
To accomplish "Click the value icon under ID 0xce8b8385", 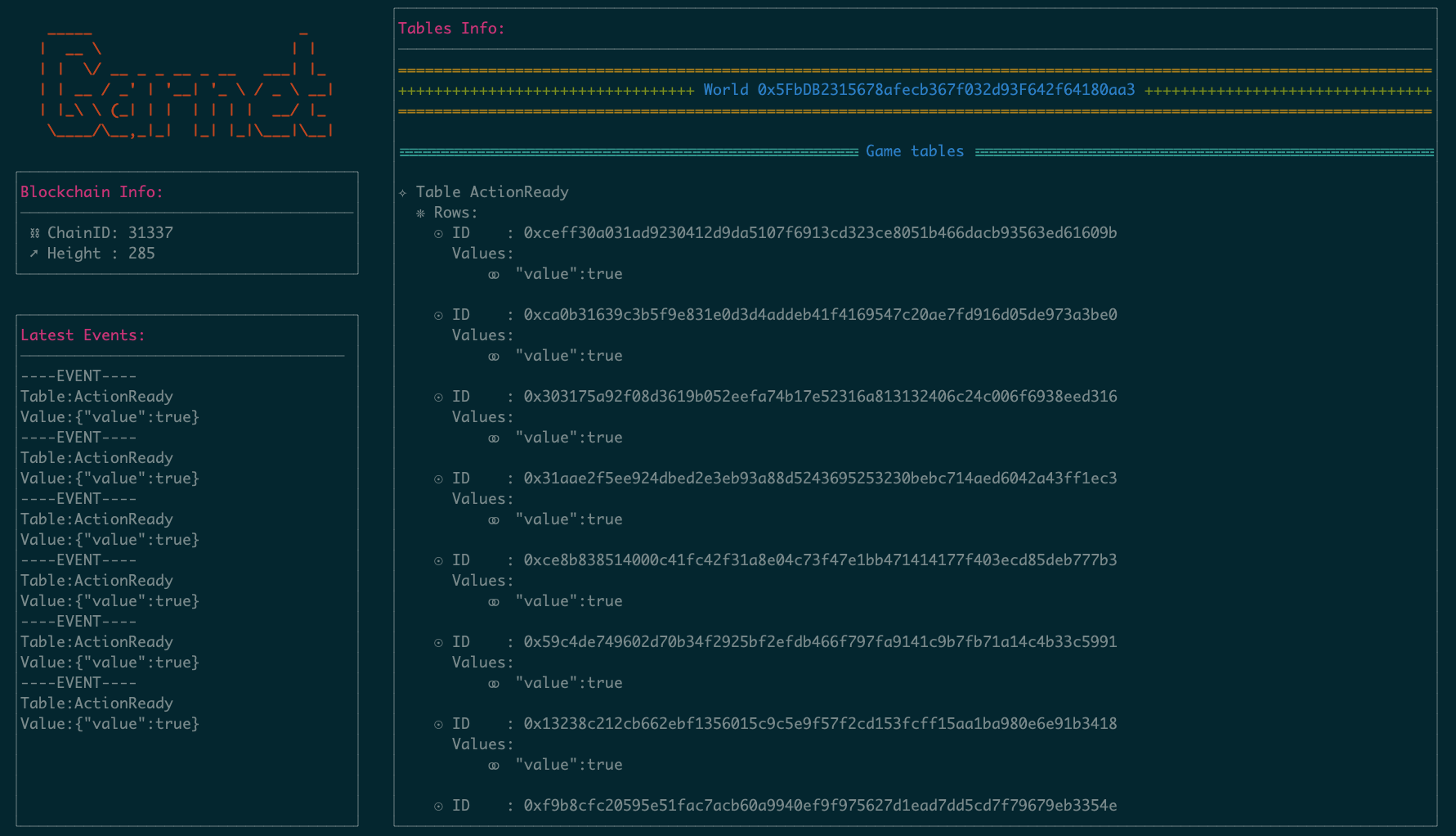I will (494, 602).
